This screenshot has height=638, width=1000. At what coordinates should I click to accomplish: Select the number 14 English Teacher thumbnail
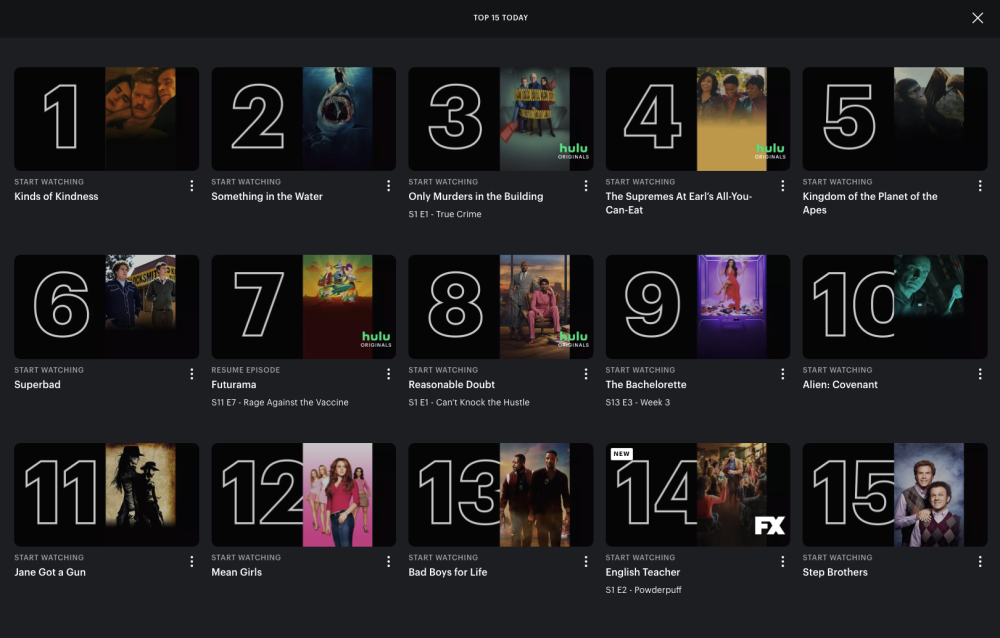698,494
